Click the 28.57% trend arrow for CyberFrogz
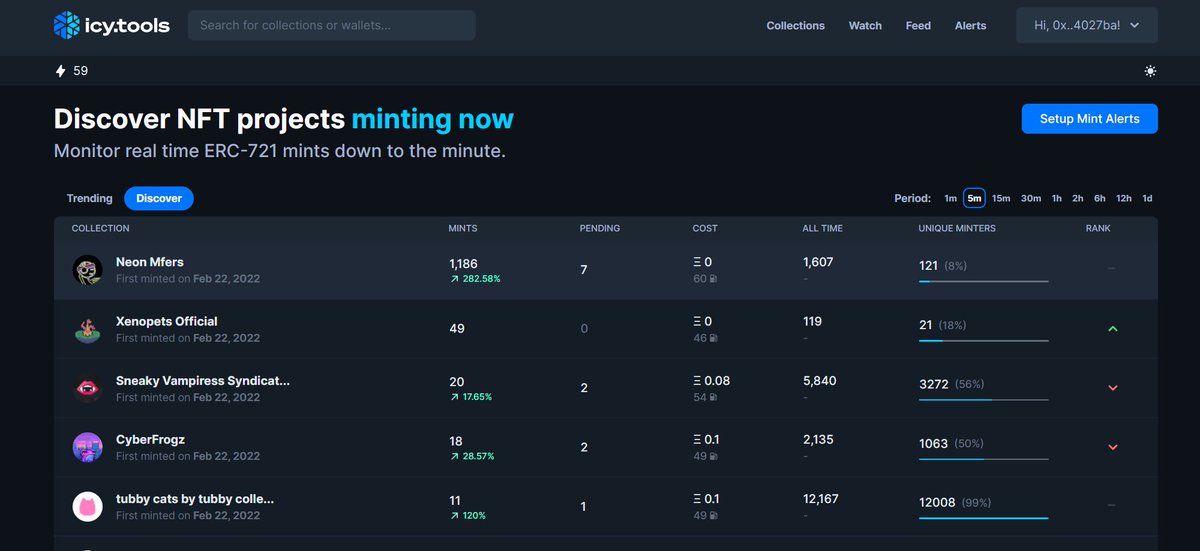The image size is (1200, 551). (x=455, y=456)
